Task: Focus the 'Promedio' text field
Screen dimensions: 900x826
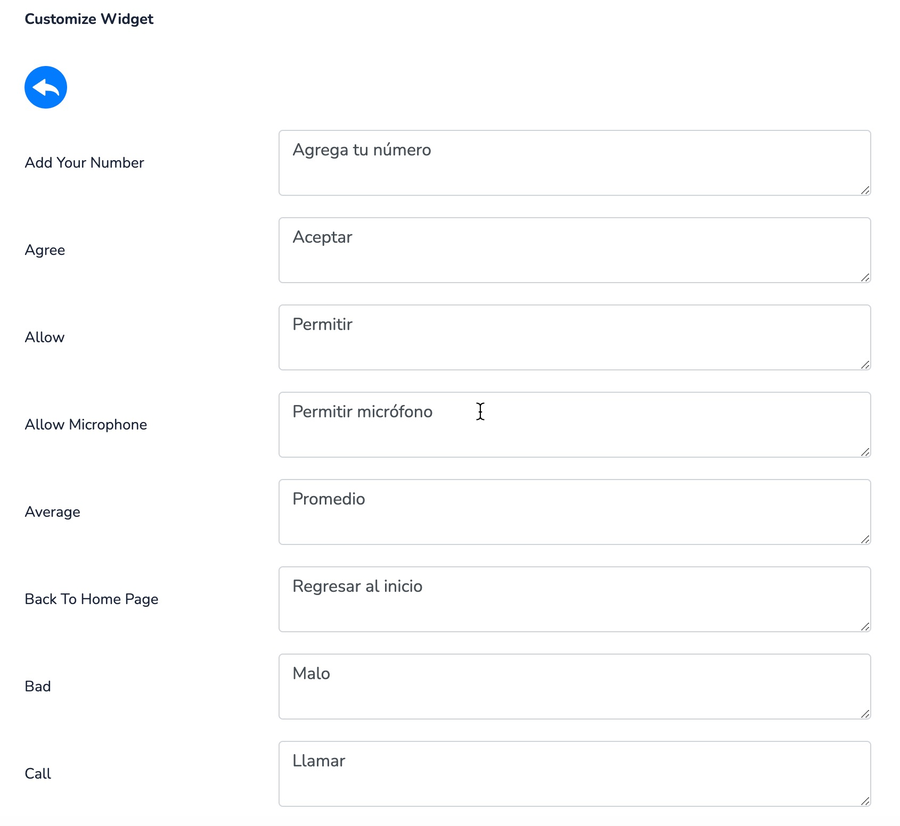Action: click(574, 512)
